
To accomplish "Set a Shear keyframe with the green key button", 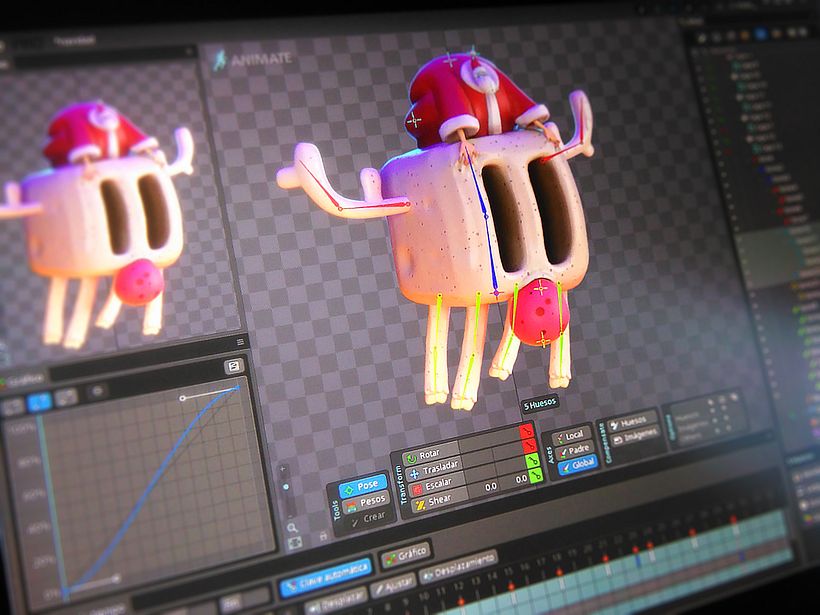I will [536, 475].
